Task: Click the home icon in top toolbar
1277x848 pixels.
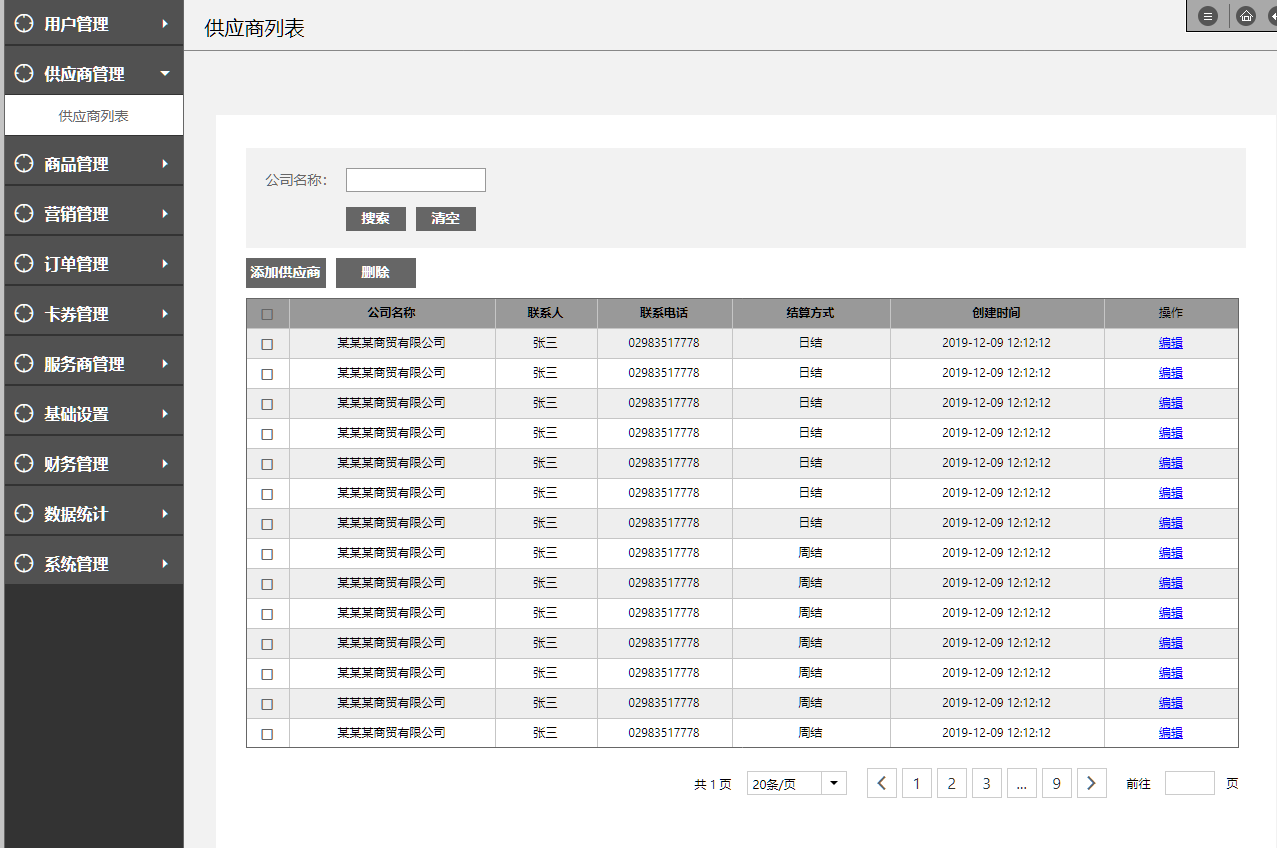Action: coord(1246,16)
